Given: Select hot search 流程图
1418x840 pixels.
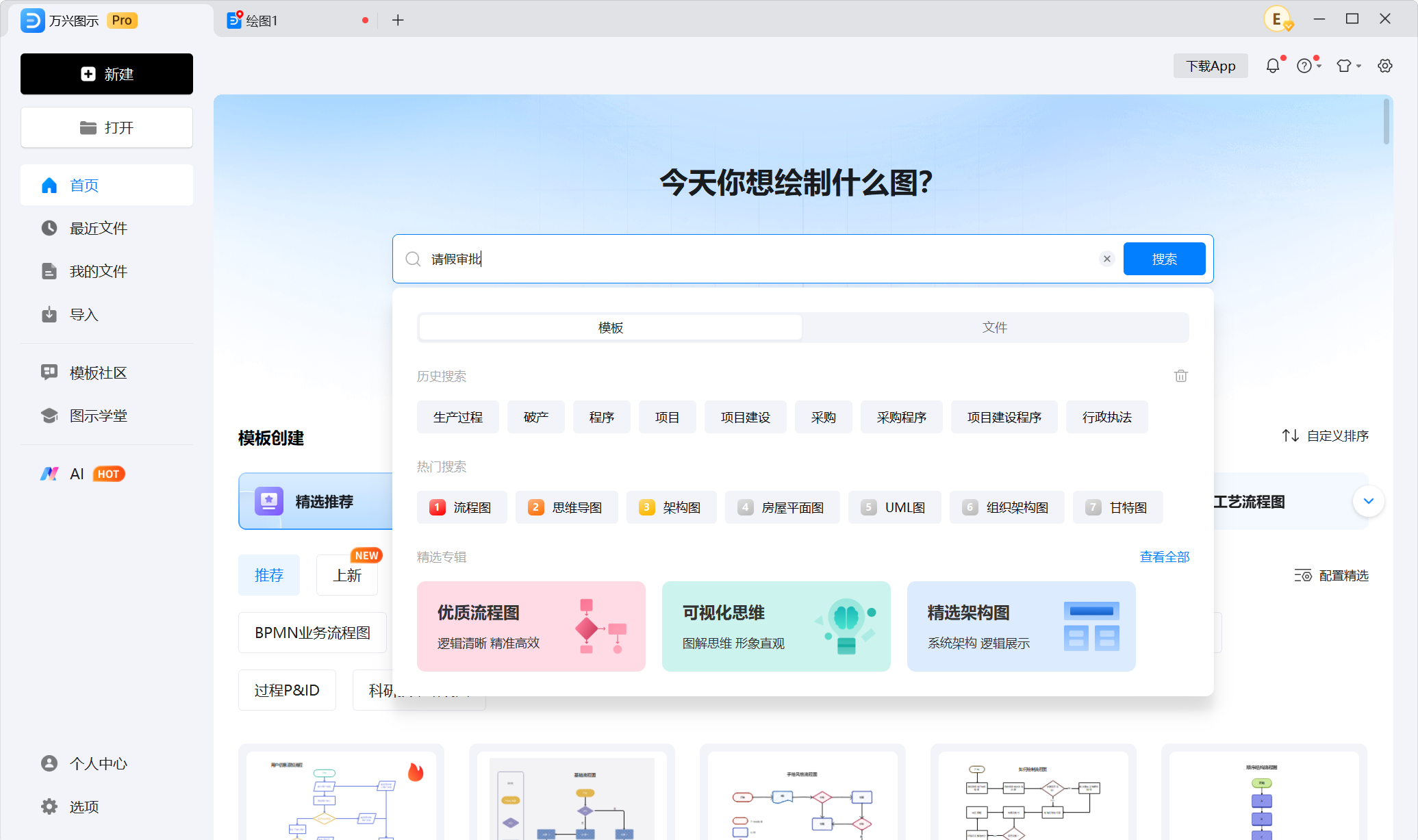Looking at the screenshot, I should pos(462,507).
